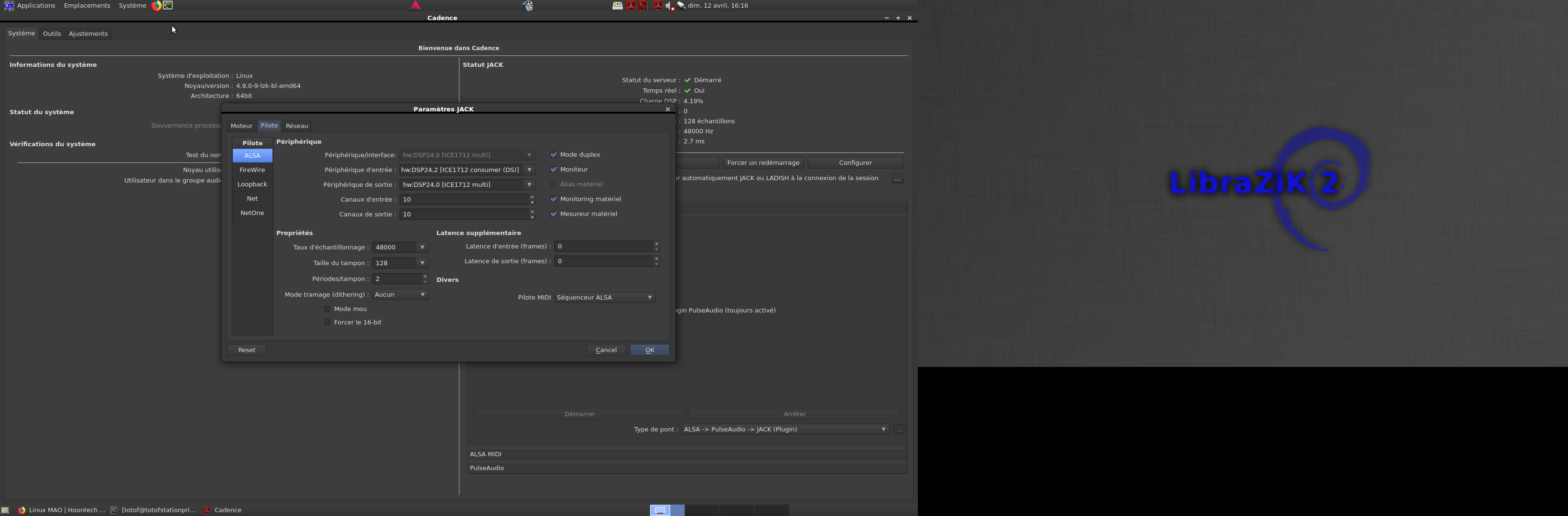The width and height of the screenshot is (1568, 516).
Task: Check Forcer le 16-bit option
Action: [x=327, y=322]
